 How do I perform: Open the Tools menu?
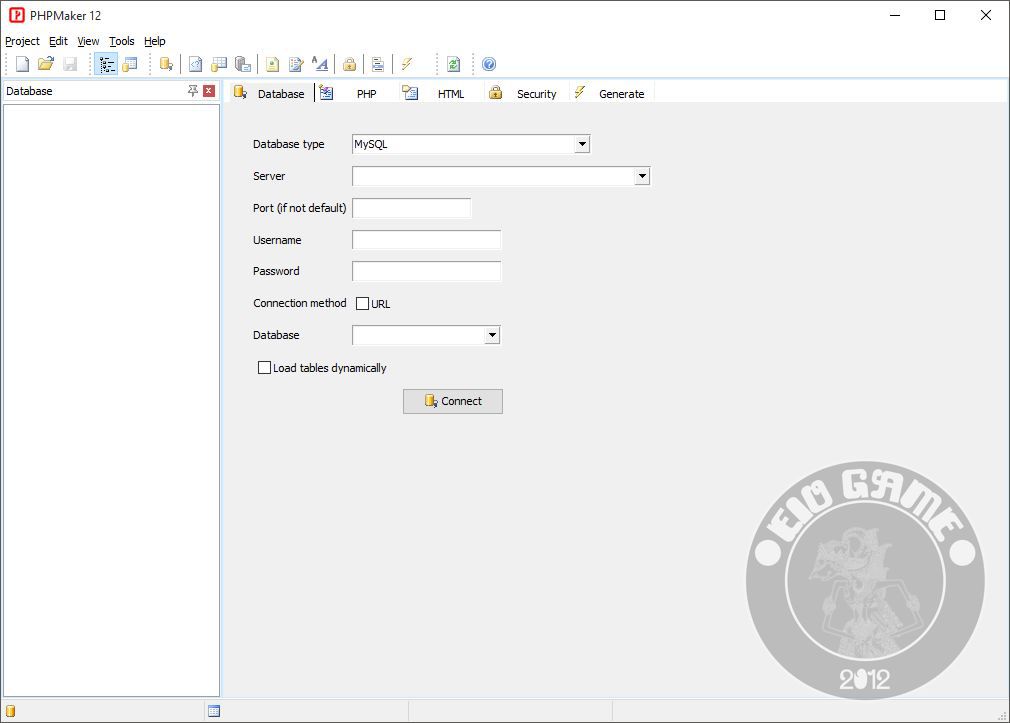tap(122, 41)
